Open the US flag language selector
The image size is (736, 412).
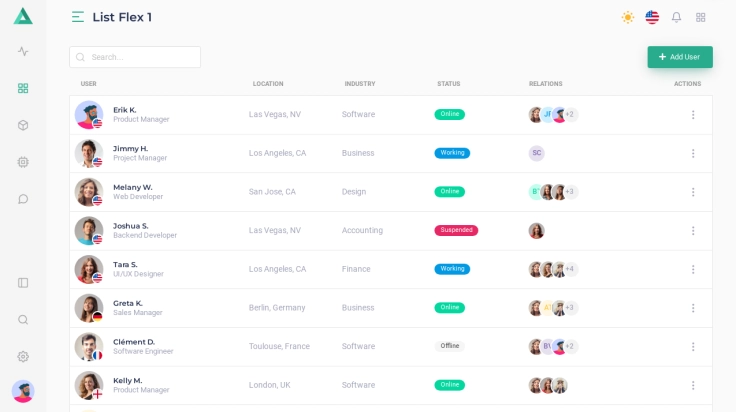[652, 17]
